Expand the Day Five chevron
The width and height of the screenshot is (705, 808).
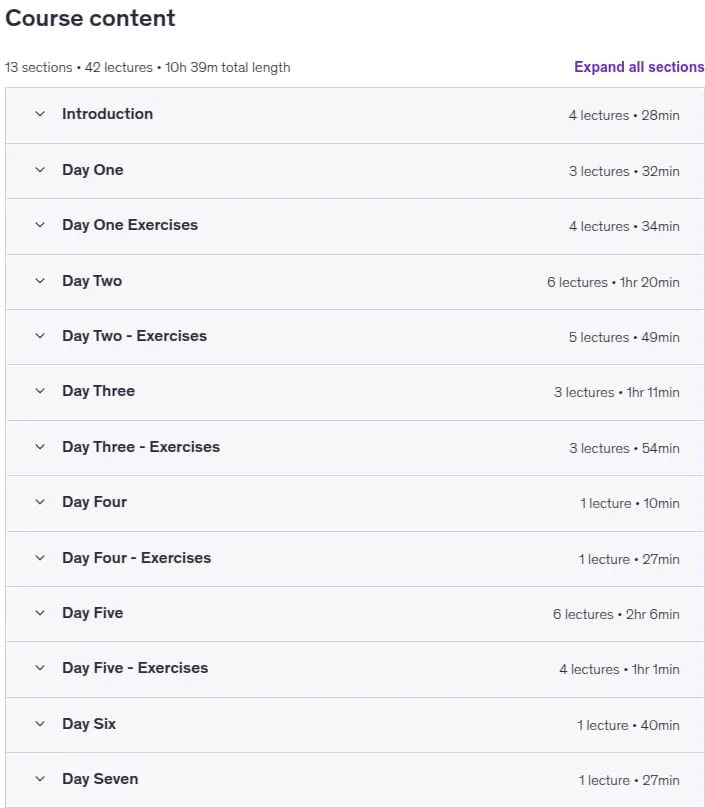pos(40,613)
